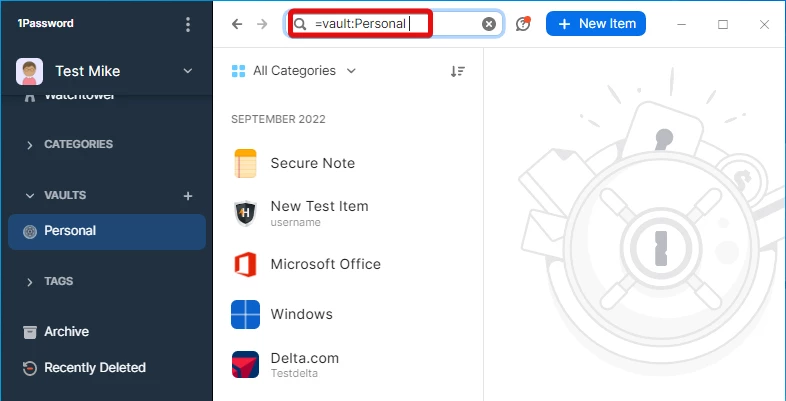Add a new vault with plus icon
This screenshot has width=786, height=401.
188,196
